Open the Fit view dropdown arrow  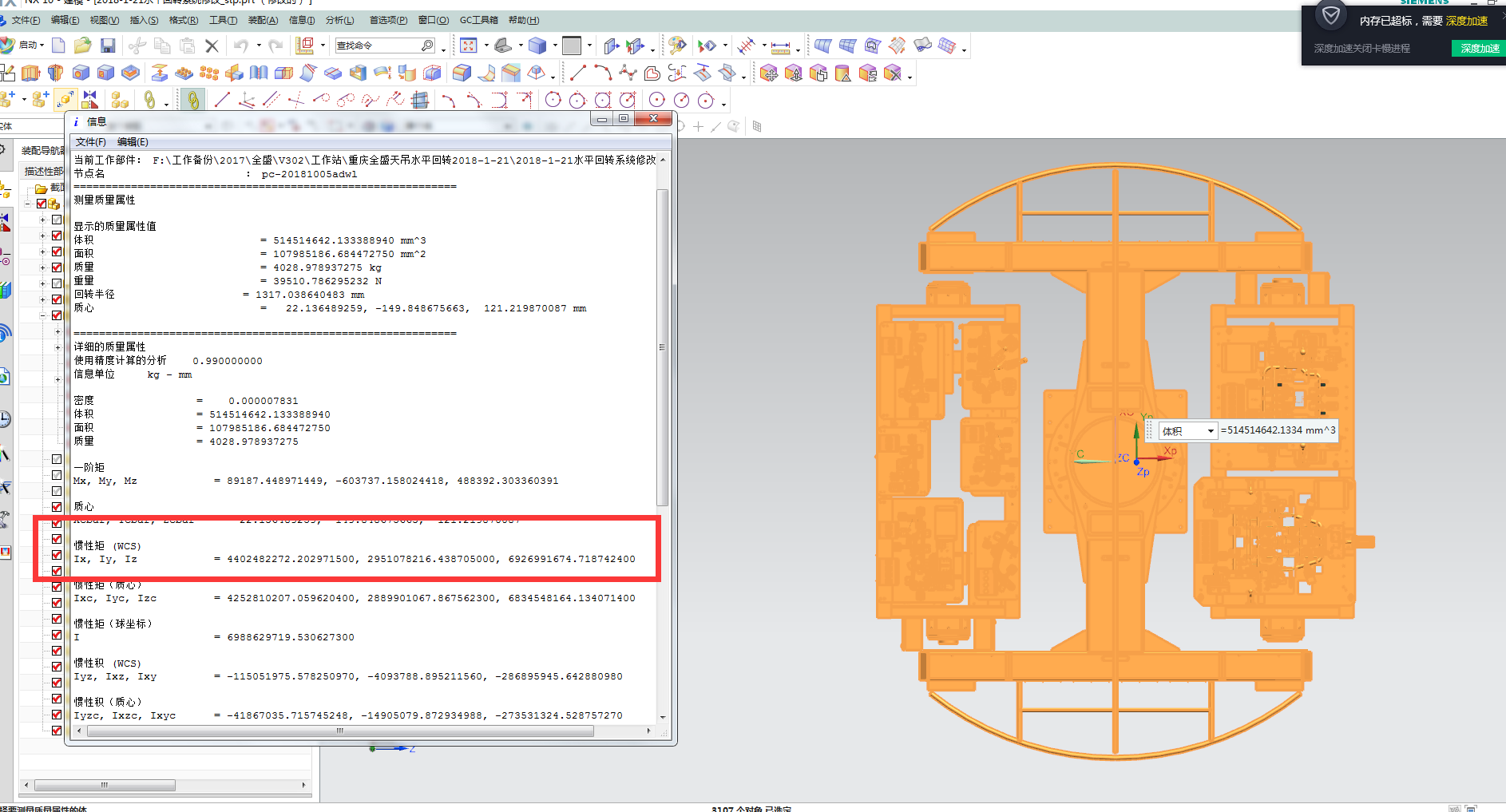point(486,46)
